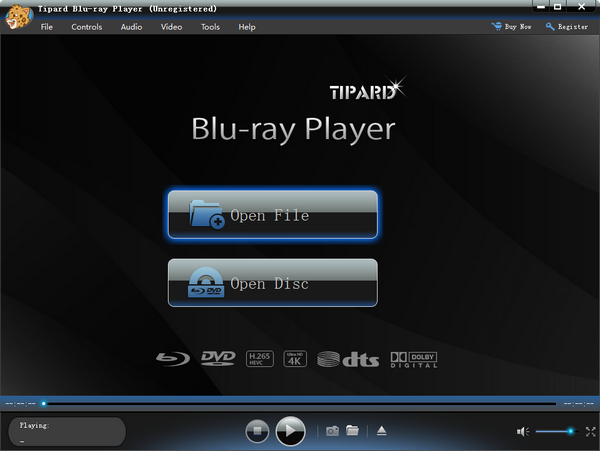Click the Buy Now cart link

point(511,27)
